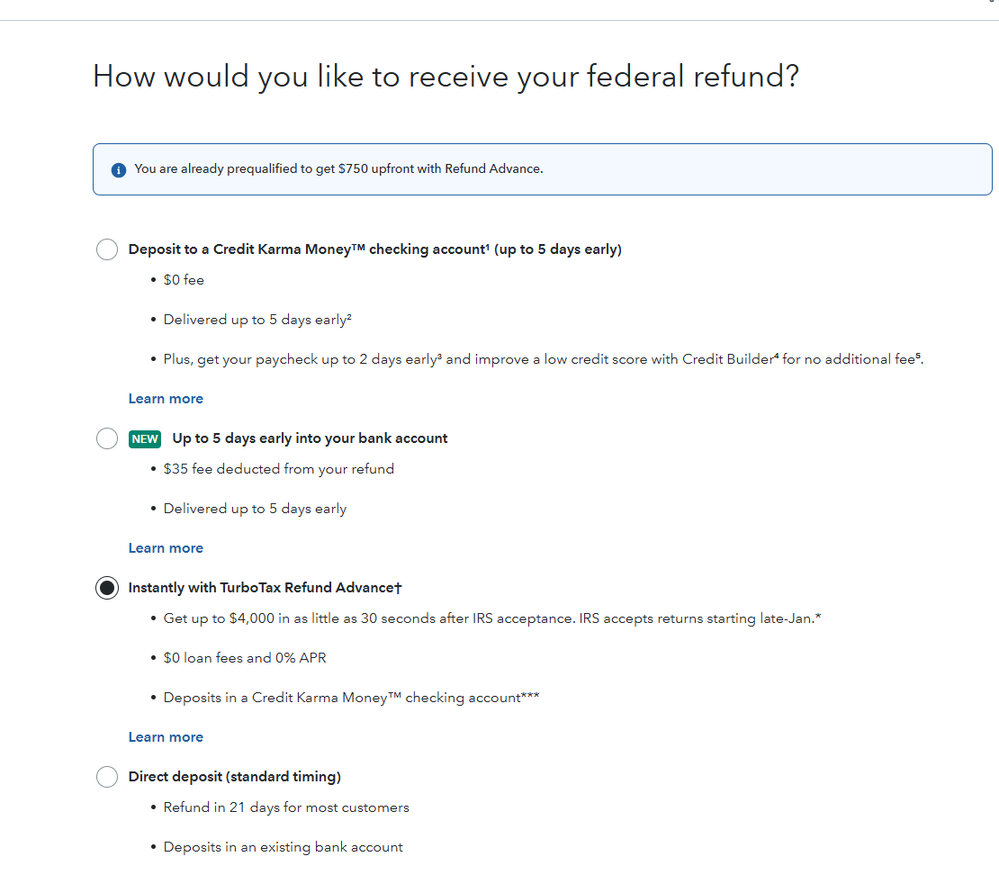This screenshot has width=999, height=885.
Task: Click the bullet beside "$35 fee deducted"
Action: tap(153, 469)
